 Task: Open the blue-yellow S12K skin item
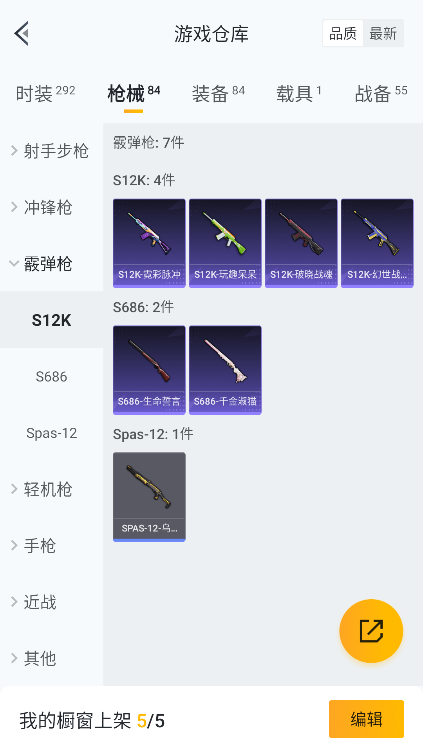[377, 243]
